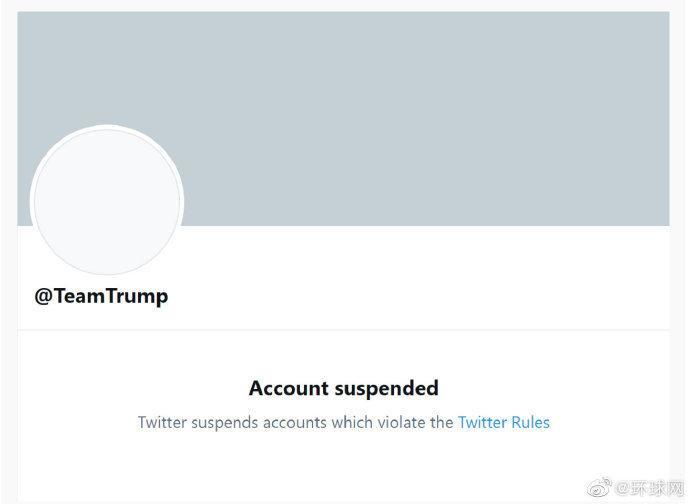Click the Account suspended heading
690x504 pixels.
coord(343,387)
